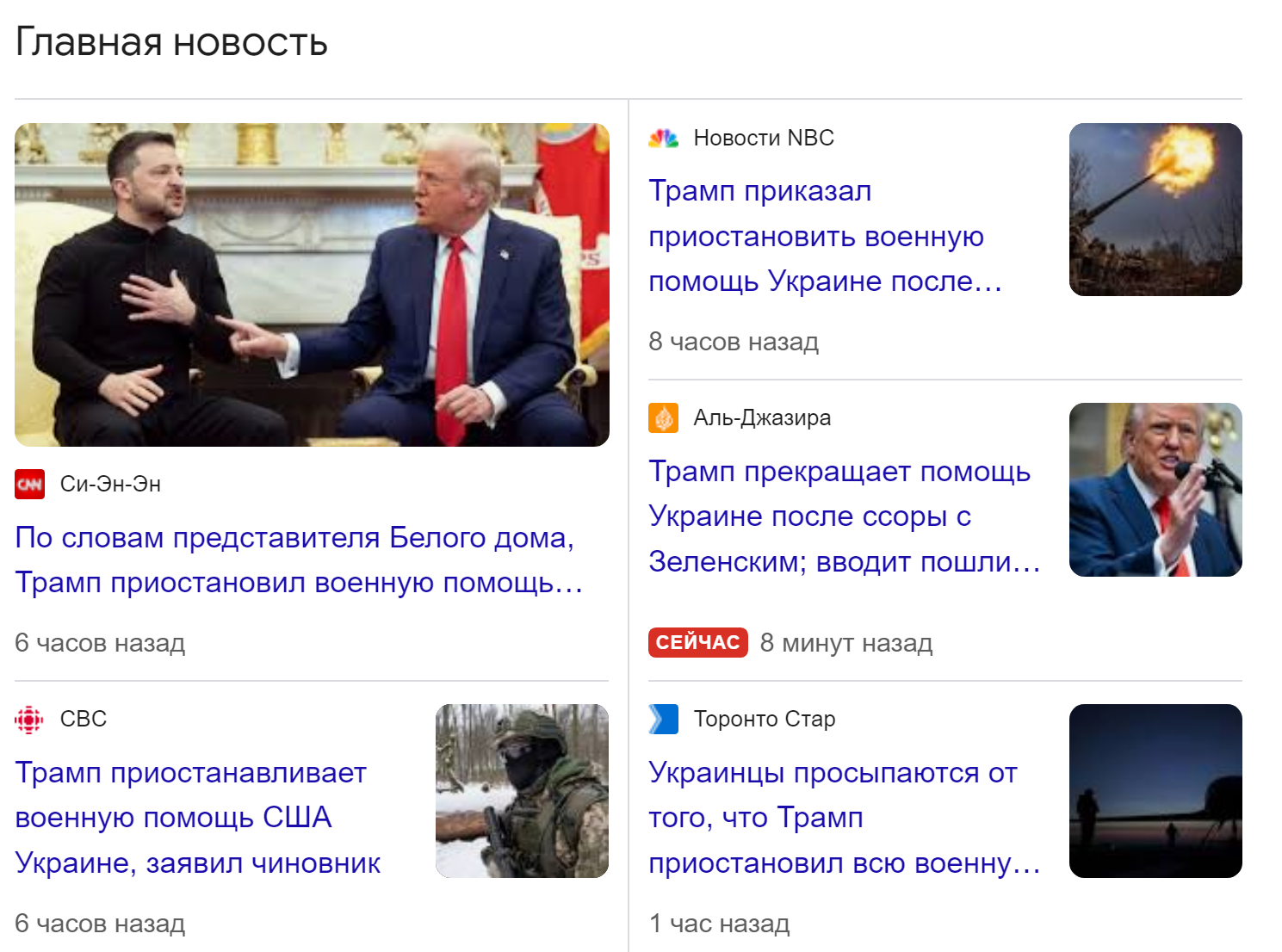This screenshot has width=1282, height=952.
Task: Open the Trump speaking at microphone thumbnail
Action: tap(1155, 490)
